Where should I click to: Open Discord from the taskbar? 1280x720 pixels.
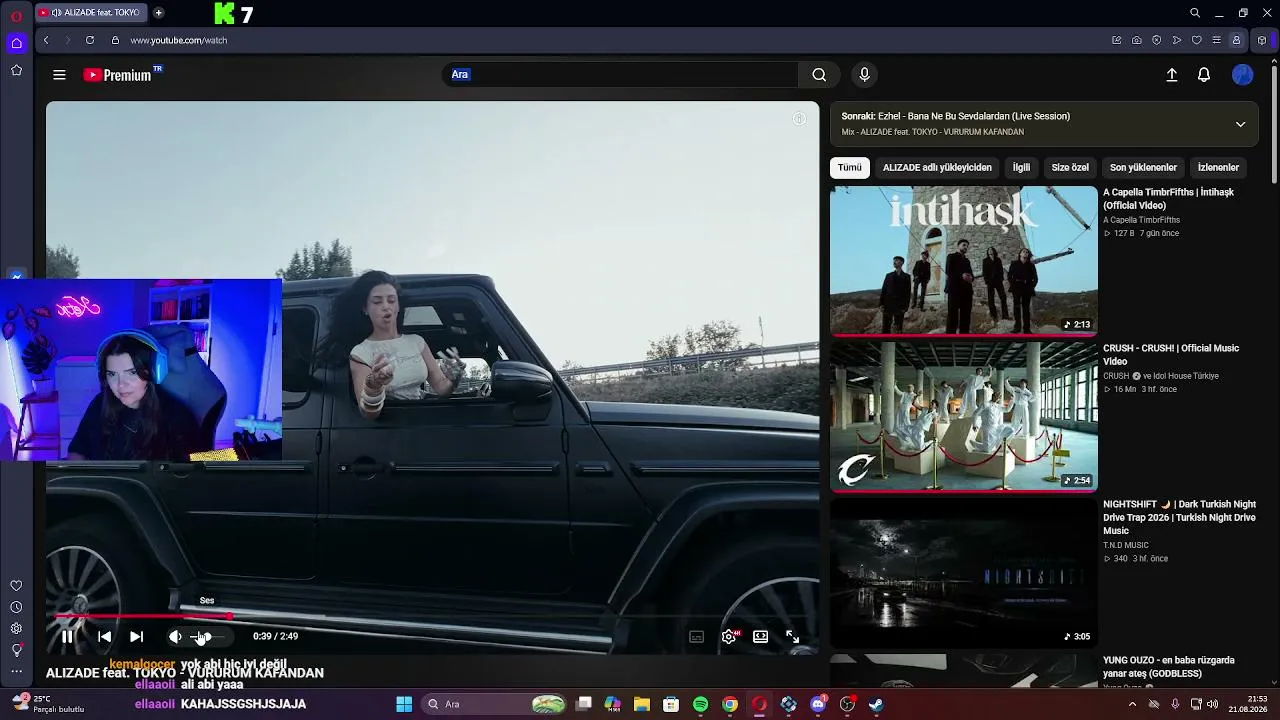point(818,704)
